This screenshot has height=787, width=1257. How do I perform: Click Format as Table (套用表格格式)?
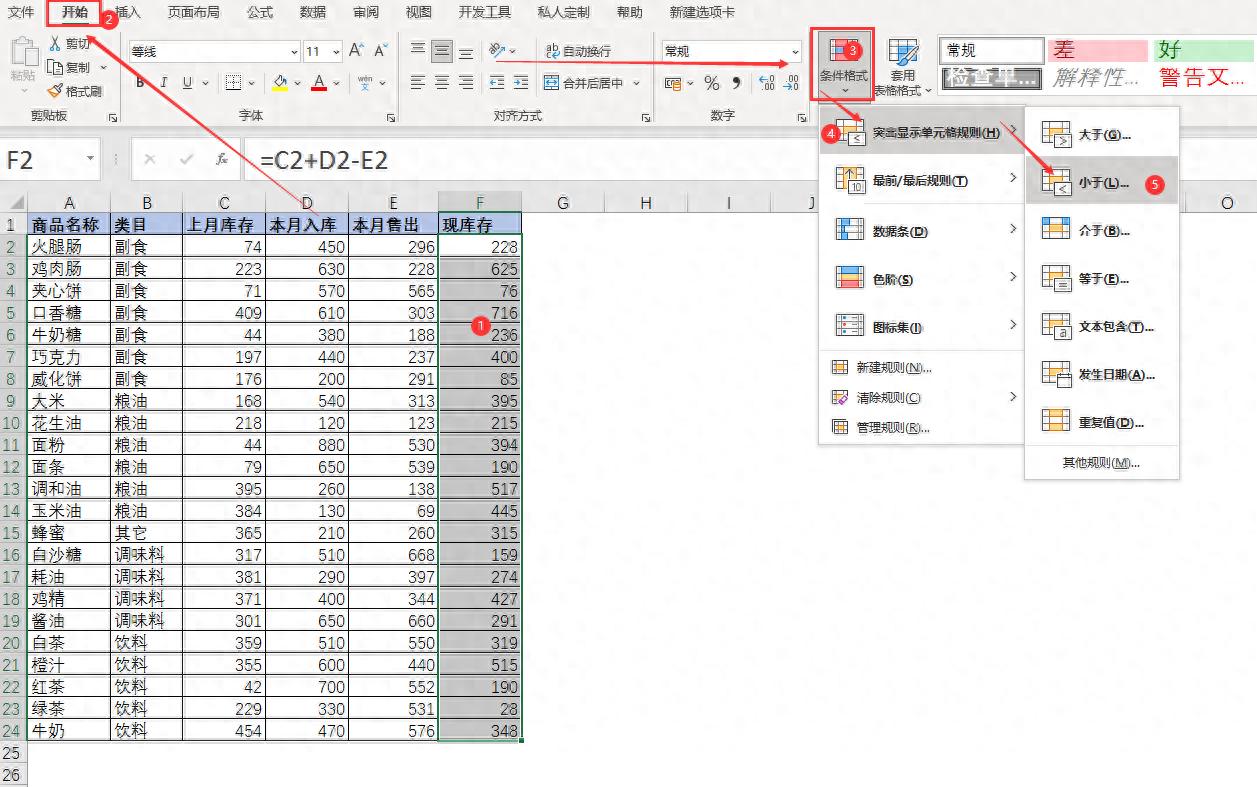(902, 68)
